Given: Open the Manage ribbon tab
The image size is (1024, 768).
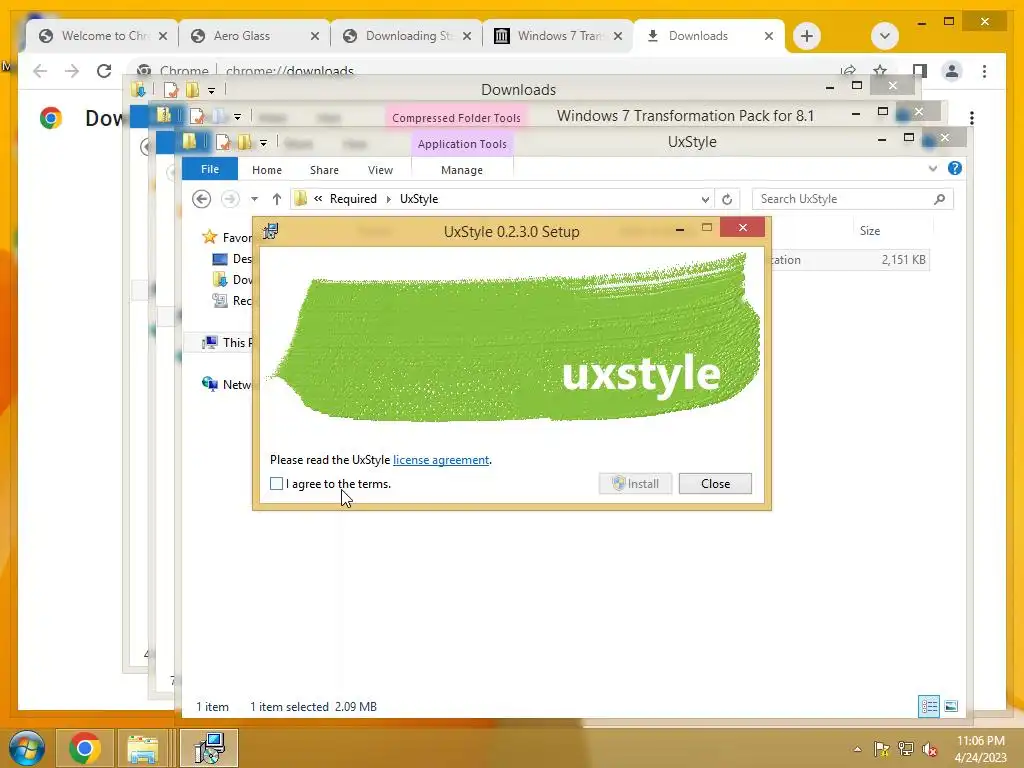Looking at the screenshot, I should [462, 170].
